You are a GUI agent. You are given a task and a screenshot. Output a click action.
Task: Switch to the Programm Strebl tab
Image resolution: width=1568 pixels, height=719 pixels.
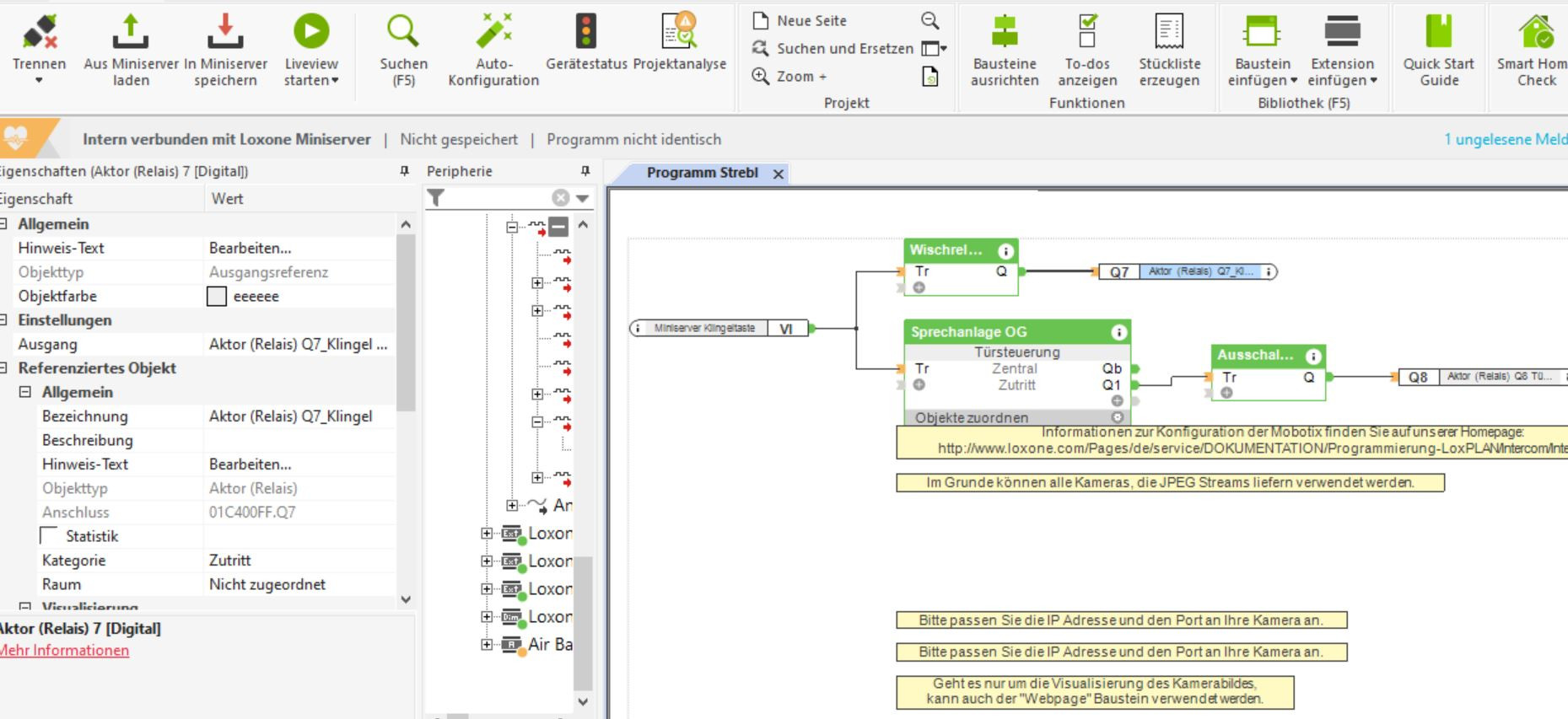tap(702, 173)
